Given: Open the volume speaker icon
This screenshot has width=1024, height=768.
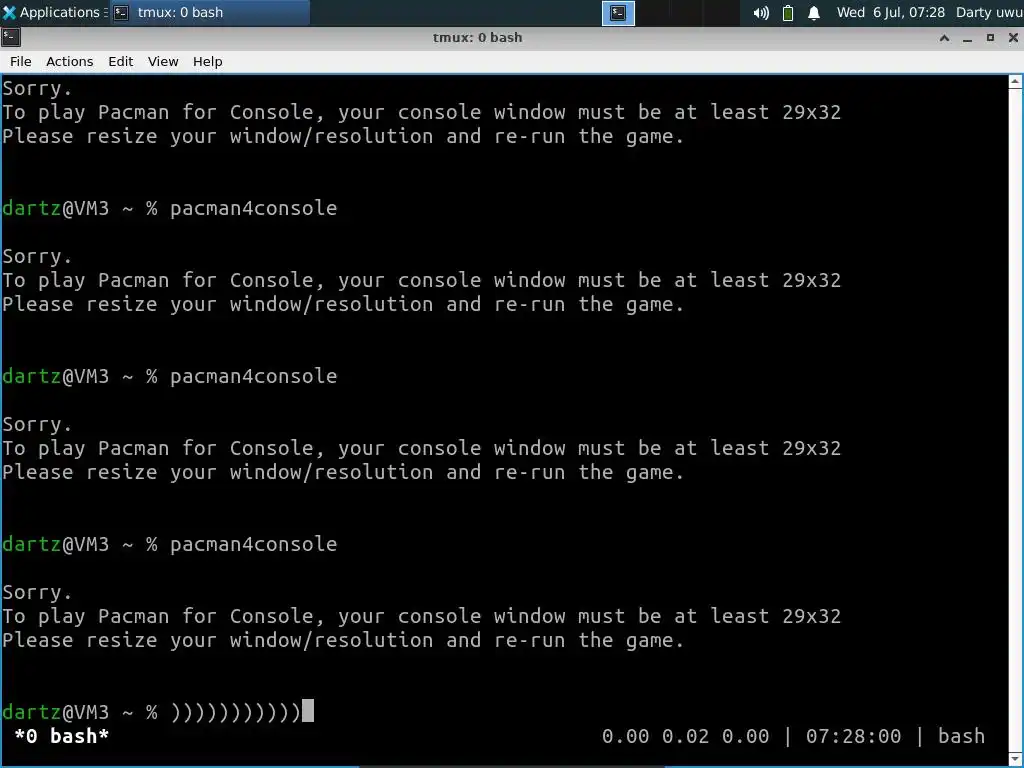Looking at the screenshot, I should tap(761, 13).
